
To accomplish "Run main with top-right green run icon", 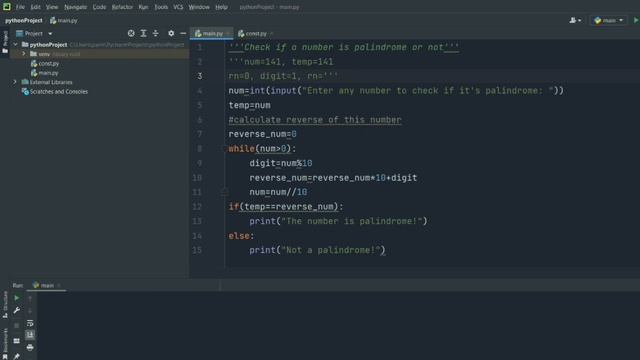I will (636, 20).
